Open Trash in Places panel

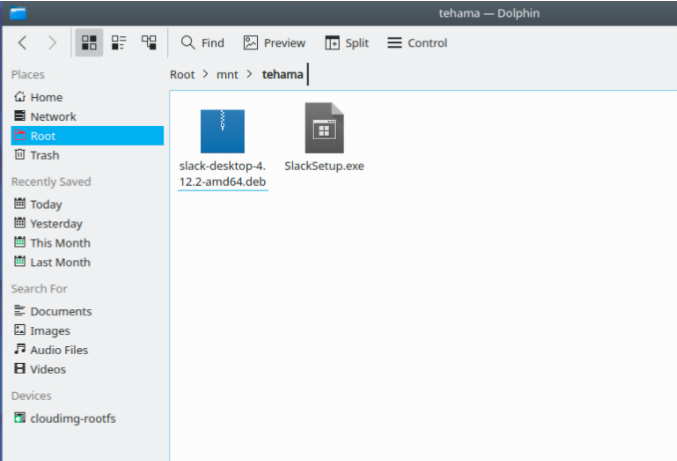(87, 155)
